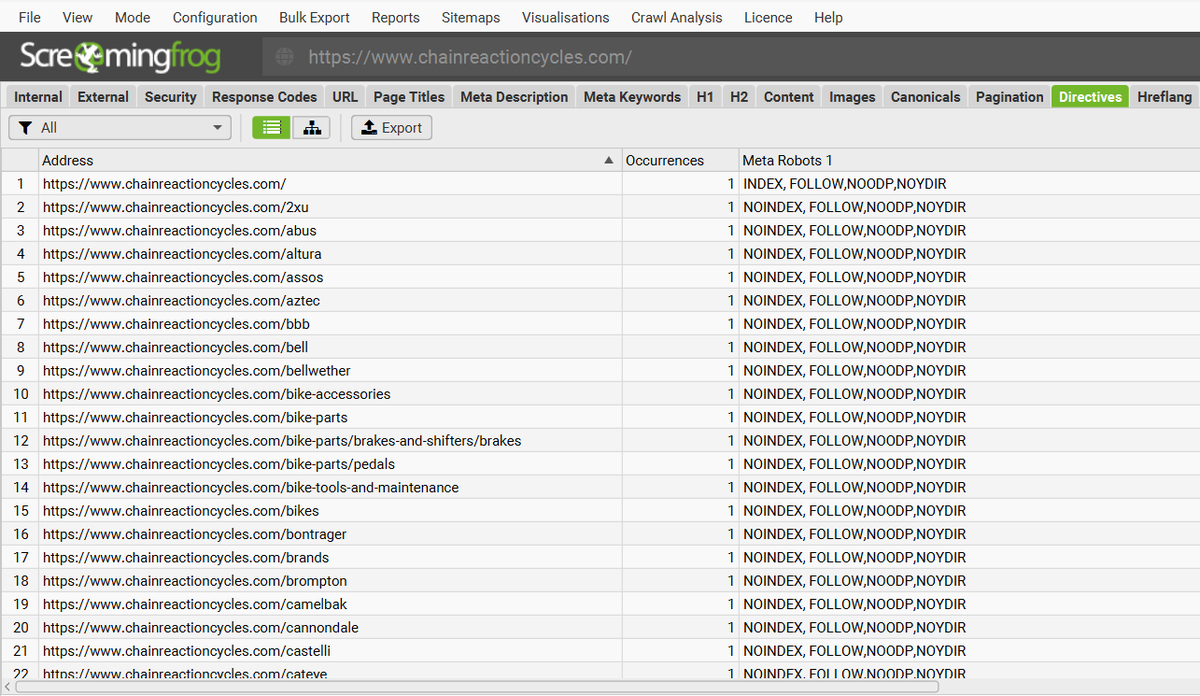Click the Screaming Frog logo
The height and width of the screenshot is (696, 1200).
[x=120, y=56]
